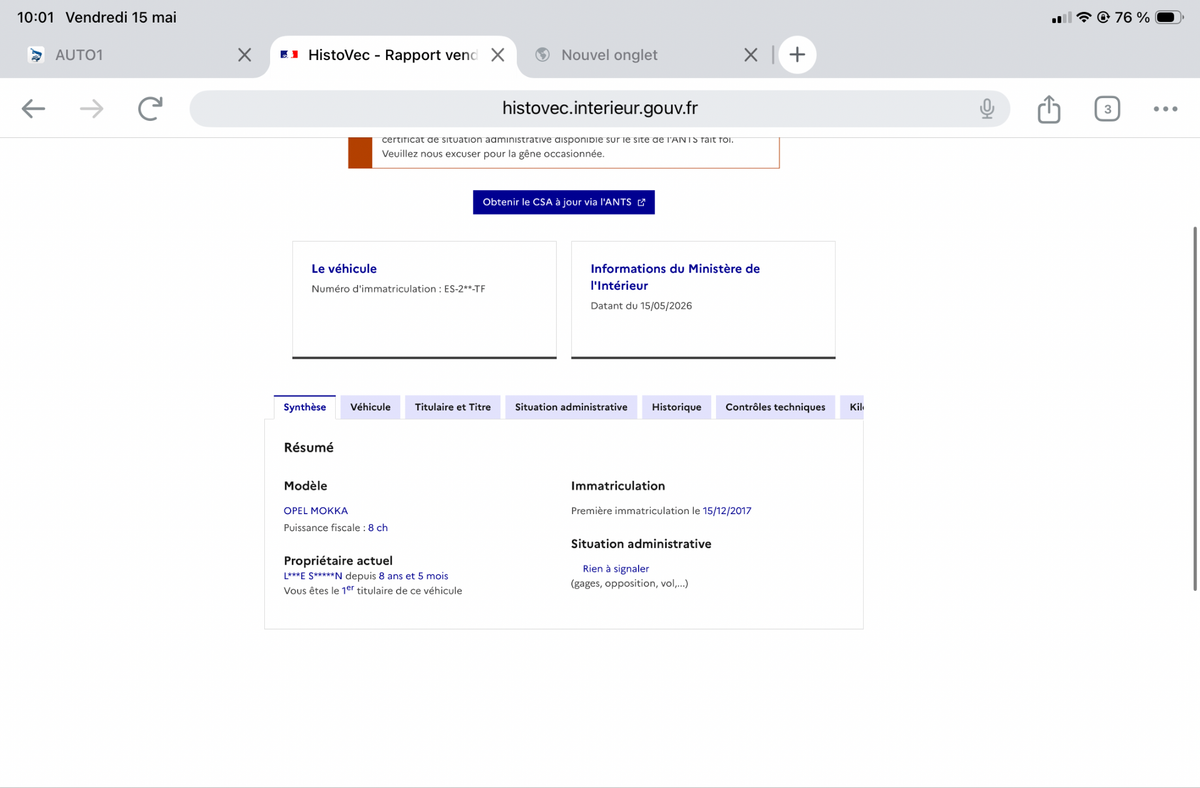Click the Rien à signaler status
This screenshot has width=1200, height=788.
click(x=616, y=568)
